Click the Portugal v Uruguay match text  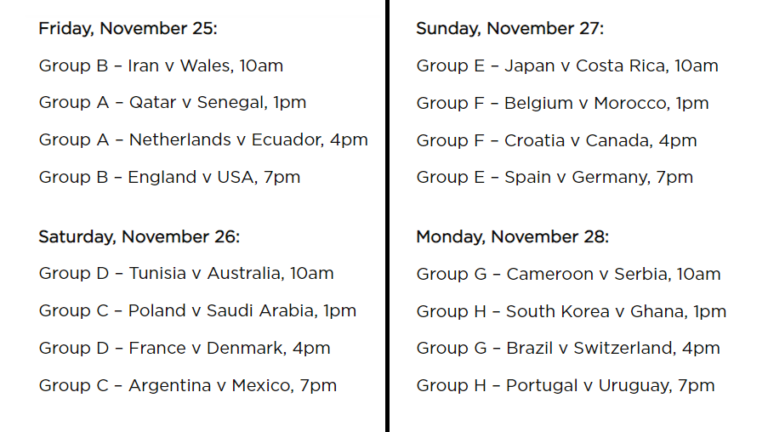(x=565, y=385)
